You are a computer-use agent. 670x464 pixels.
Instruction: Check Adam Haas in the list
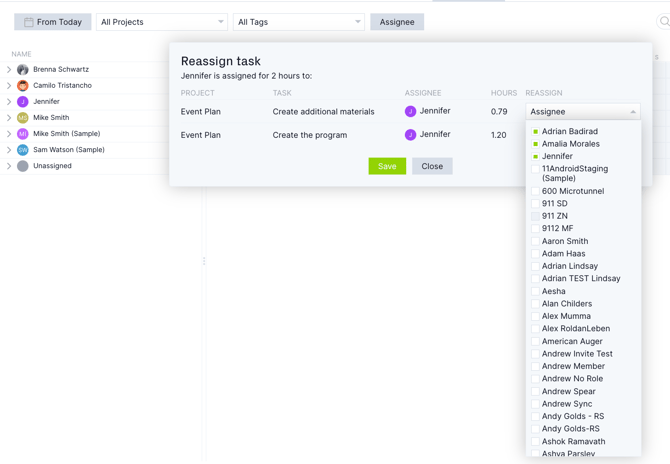535,253
